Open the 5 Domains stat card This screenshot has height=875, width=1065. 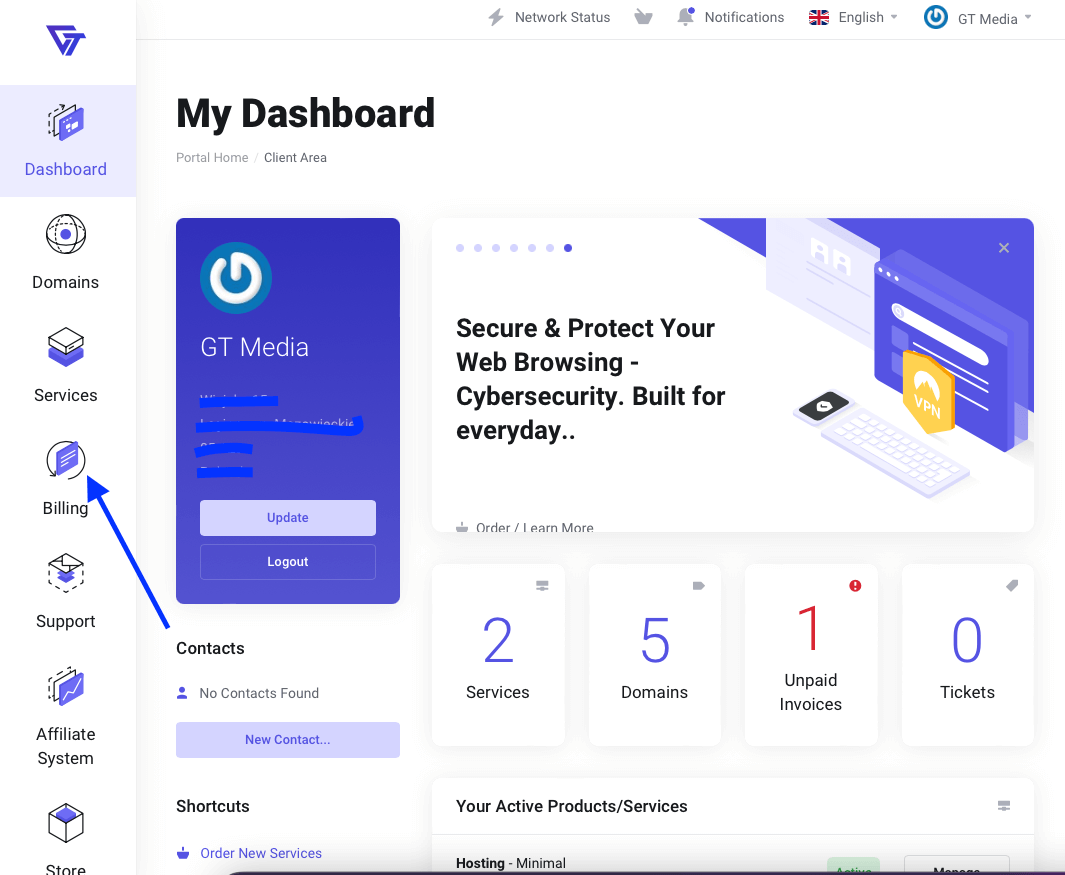point(655,655)
